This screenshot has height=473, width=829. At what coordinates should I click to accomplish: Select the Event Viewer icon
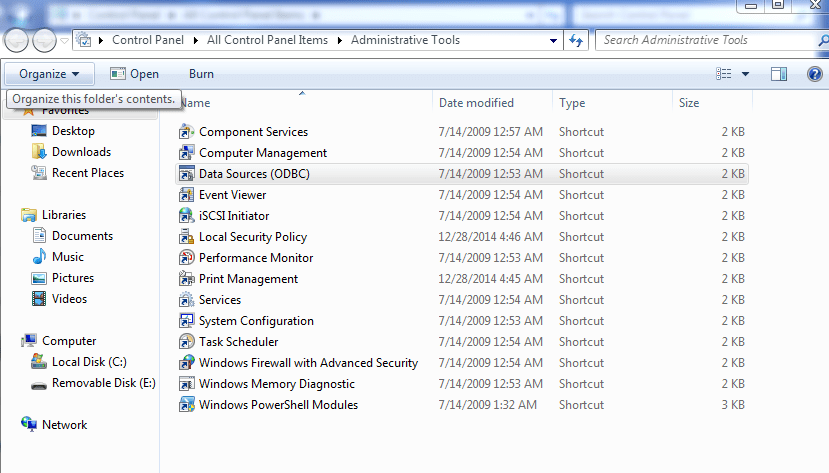pos(186,195)
